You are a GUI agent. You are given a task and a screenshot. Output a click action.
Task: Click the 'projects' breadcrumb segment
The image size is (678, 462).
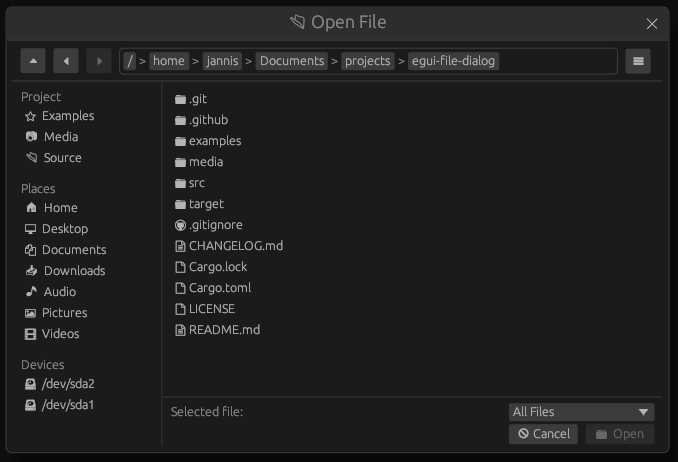pyautogui.click(x=367, y=61)
